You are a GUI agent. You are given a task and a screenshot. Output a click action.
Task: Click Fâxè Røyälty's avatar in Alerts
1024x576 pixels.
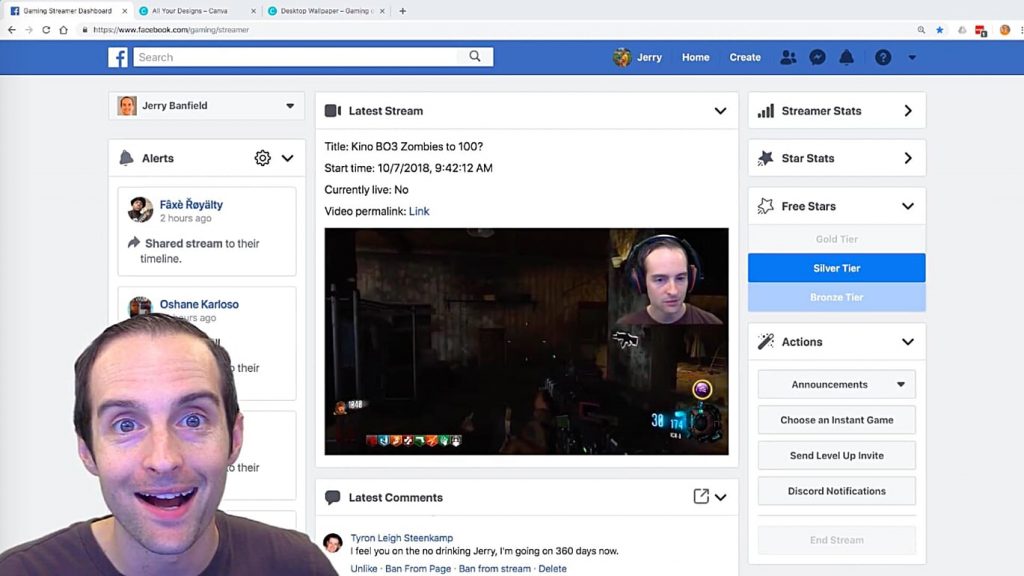click(140, 210)
